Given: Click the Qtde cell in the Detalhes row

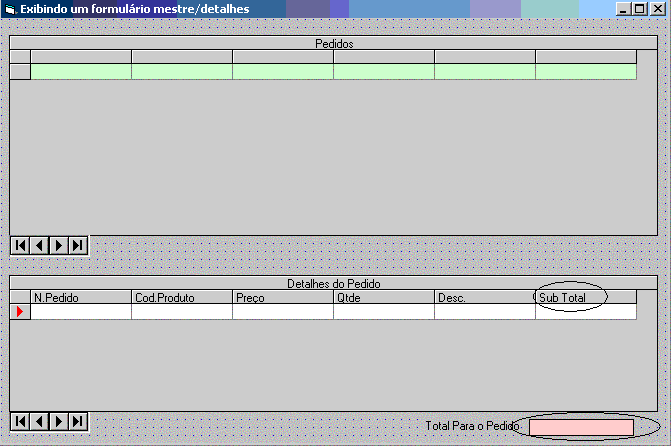Looking at the screenshot, I should point(384,312).
